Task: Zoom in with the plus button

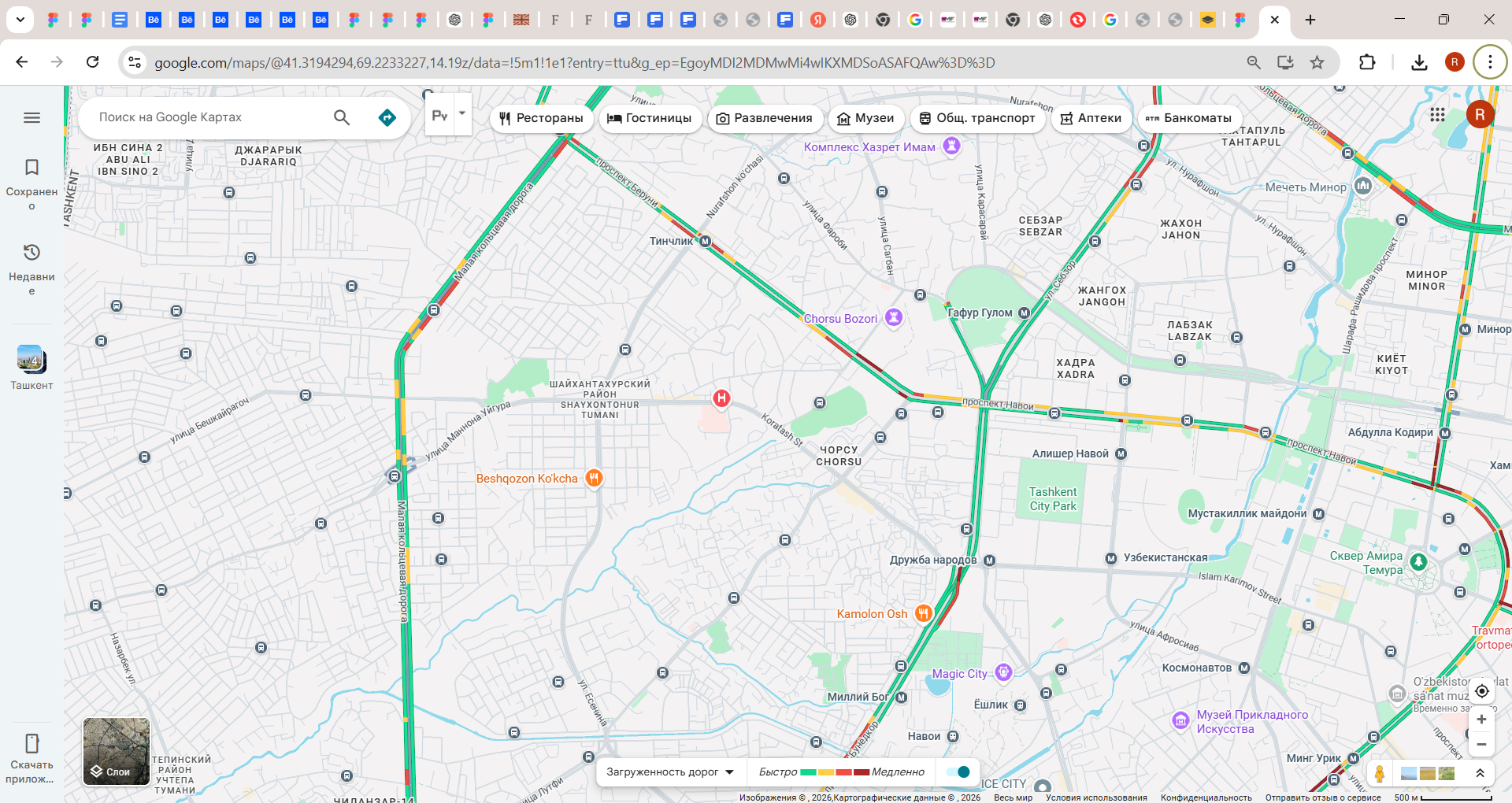Action: [1481, 720]
